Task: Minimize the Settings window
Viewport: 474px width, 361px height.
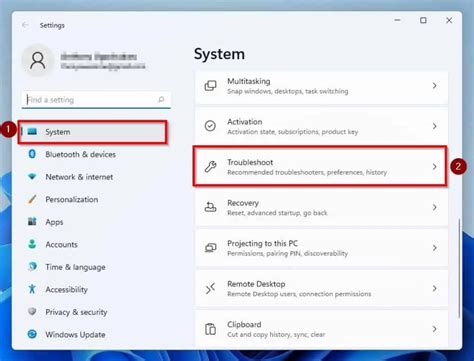Action: (x=397, y=20)
